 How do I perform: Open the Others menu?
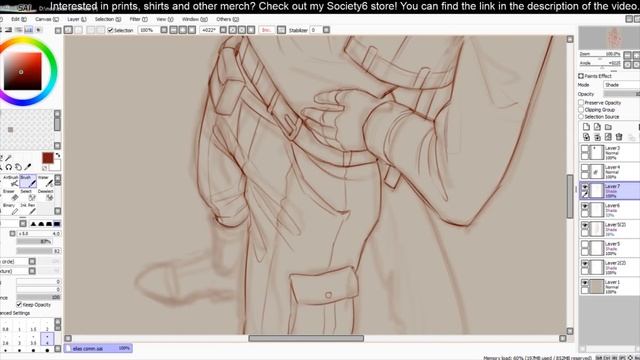[x=227, y=19]
